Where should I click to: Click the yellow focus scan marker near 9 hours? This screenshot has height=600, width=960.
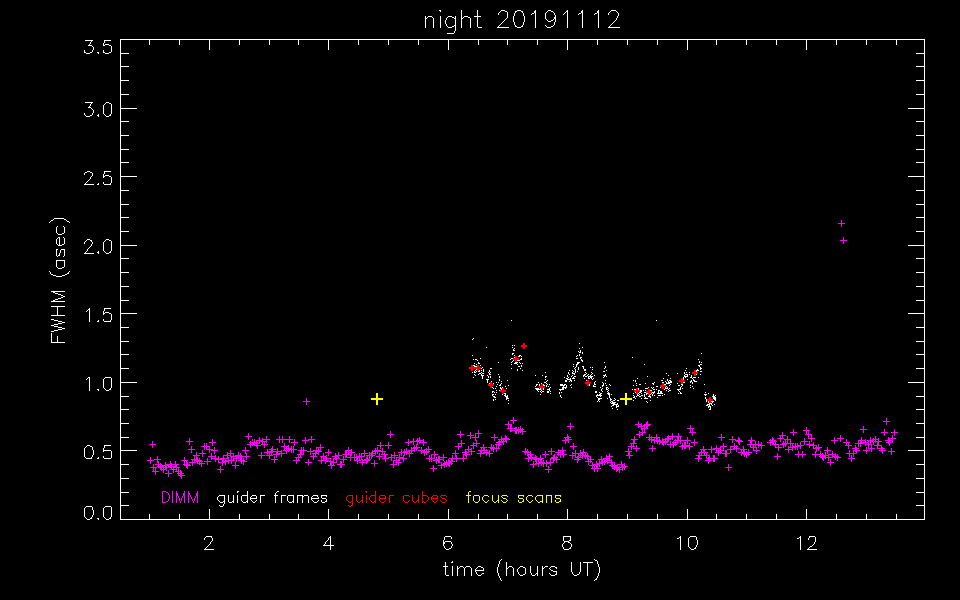pos(626,399)
